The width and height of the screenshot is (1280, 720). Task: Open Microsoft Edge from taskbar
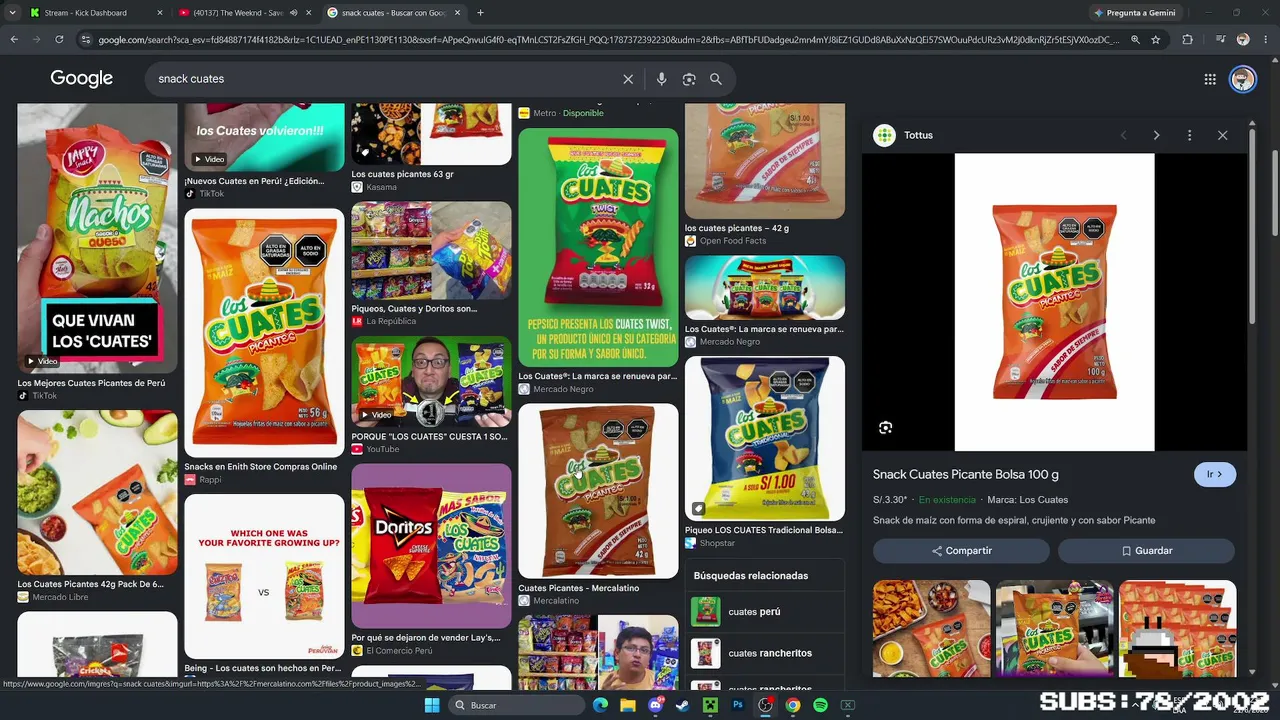click(600, 705)
